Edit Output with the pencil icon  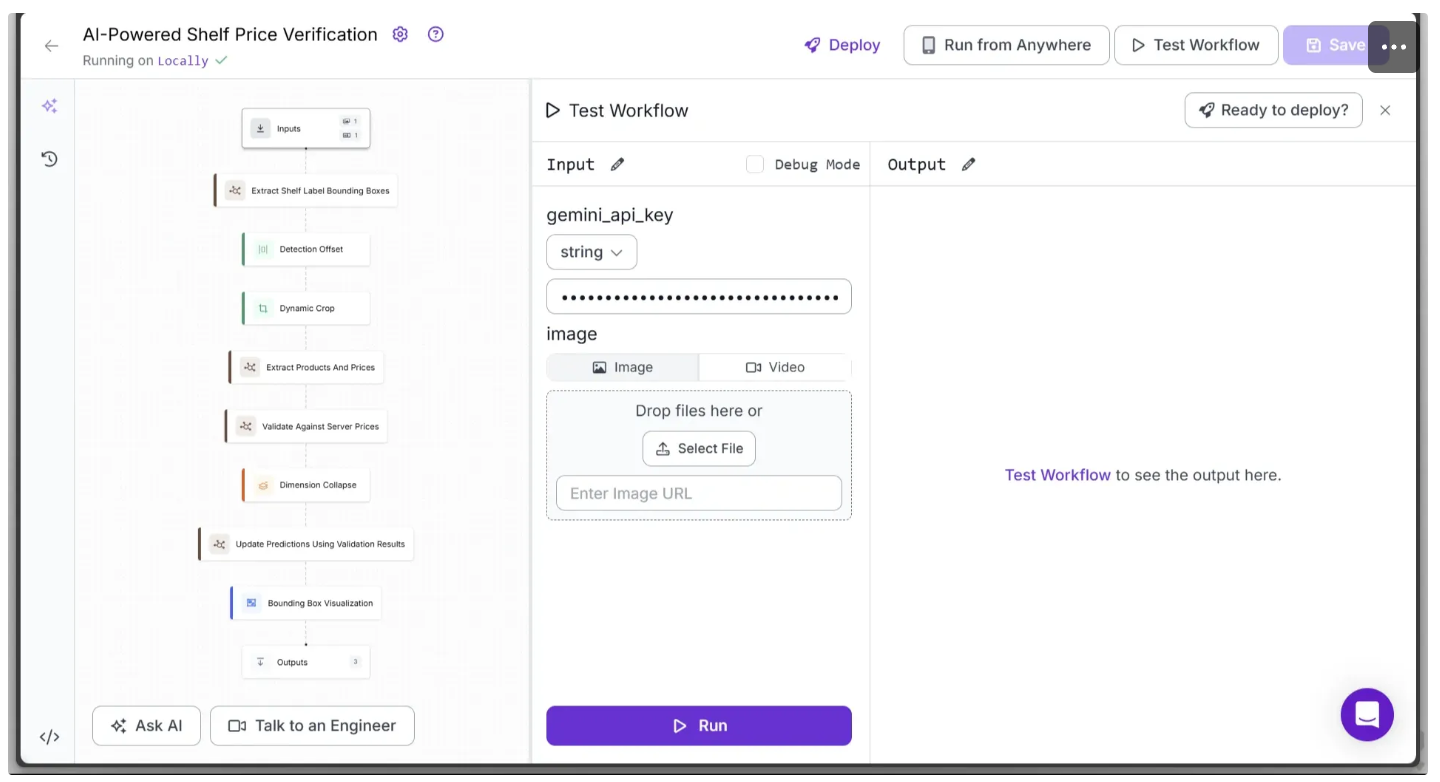(968, 164)
